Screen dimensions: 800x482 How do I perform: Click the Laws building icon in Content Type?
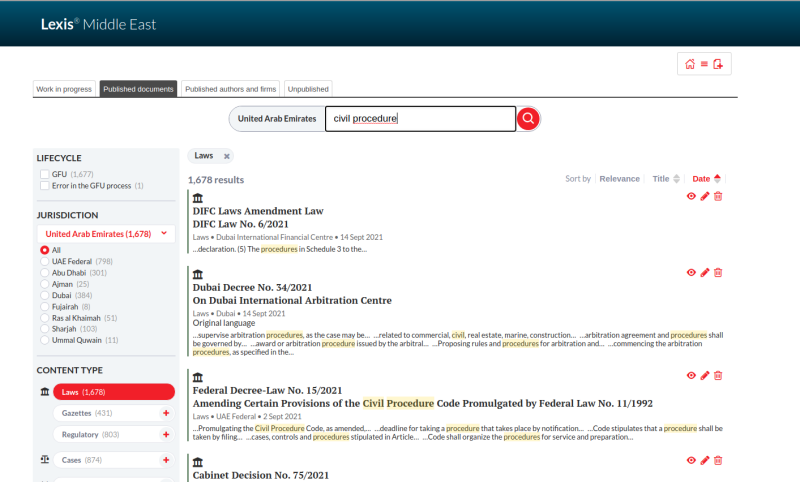tap(45, 392)
